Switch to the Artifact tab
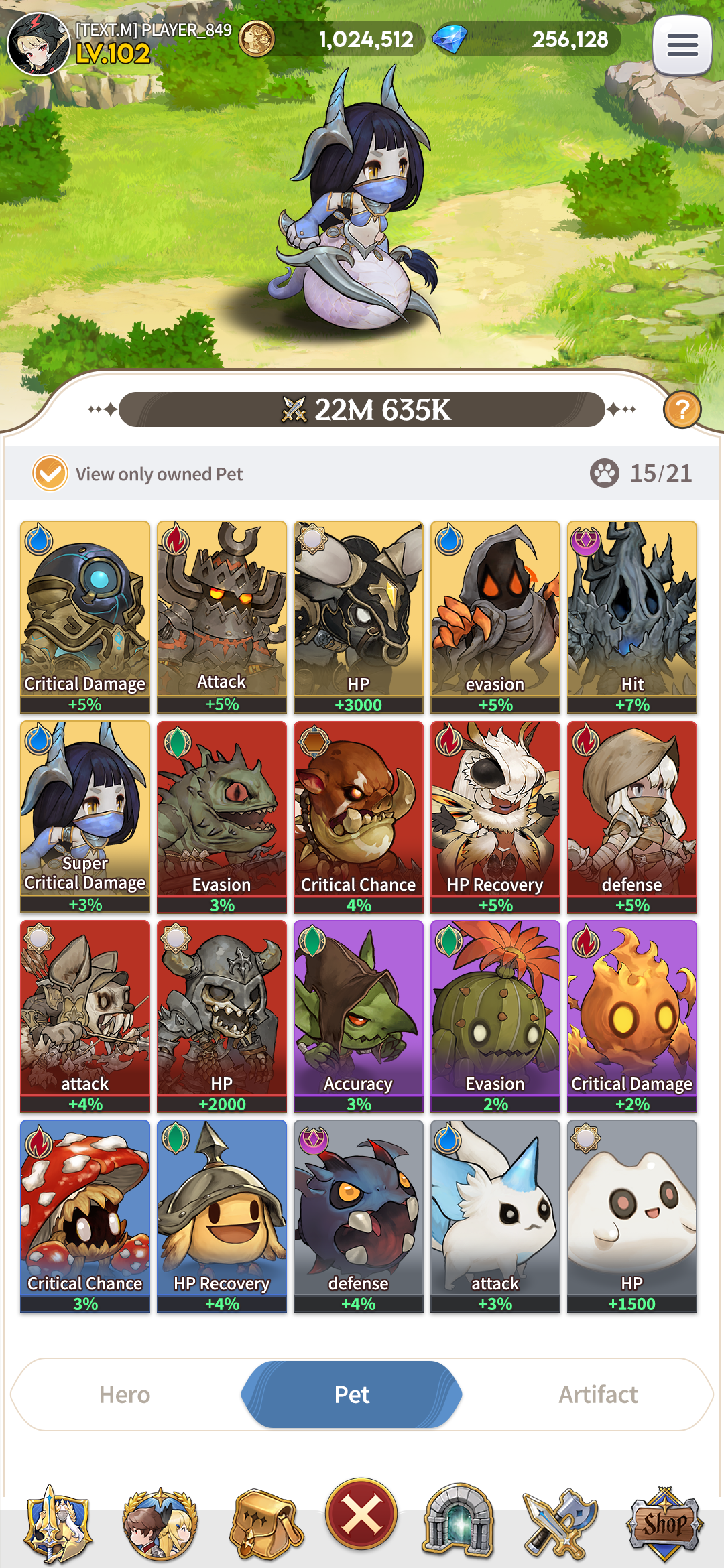This screenshot has height=1568, width=724. (598, 1394)
